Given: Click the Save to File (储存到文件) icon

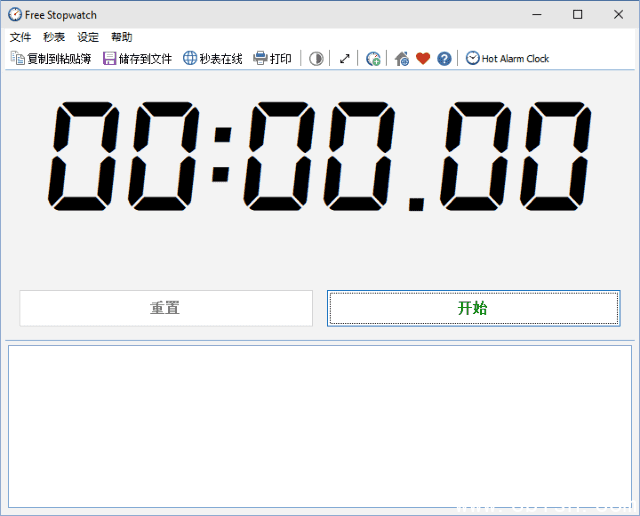Looking at the screenshot, I should [x=110, y=59].
